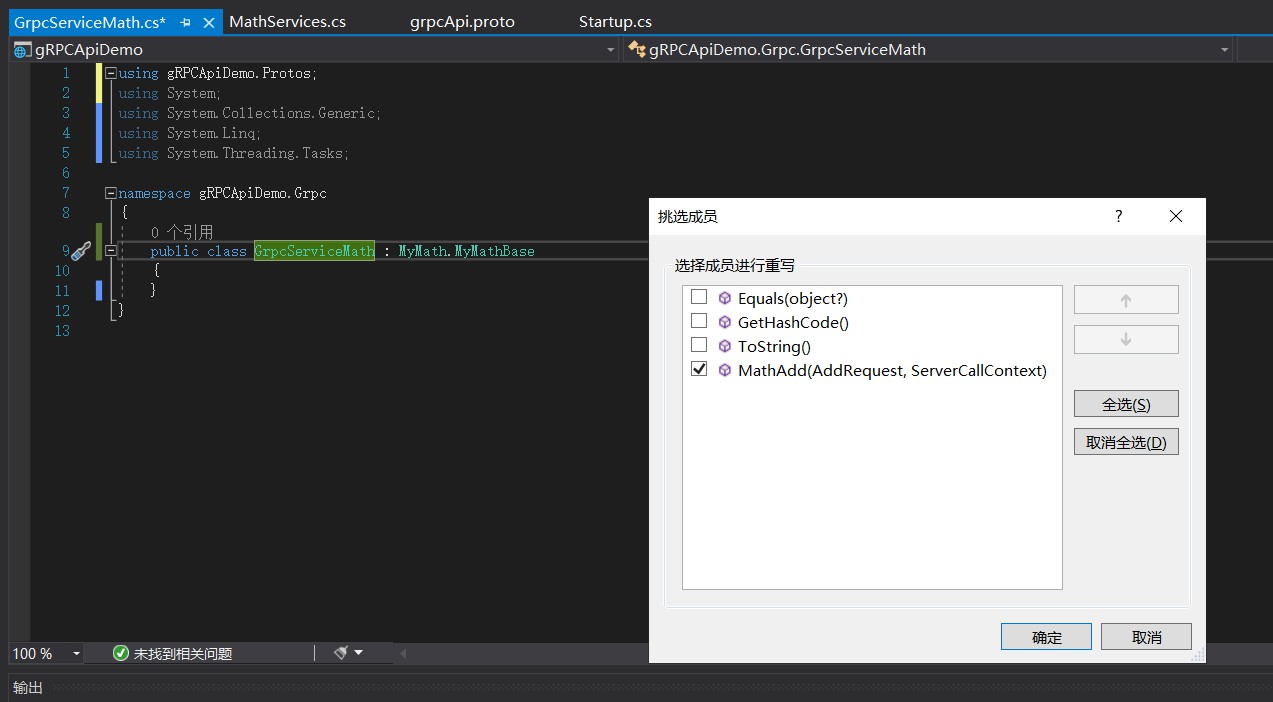Click the screwdriver quick actions icon
Image resolution: width=1273 pixels, height=702 pixels.
pyautogui.click(x=81, y=251)
